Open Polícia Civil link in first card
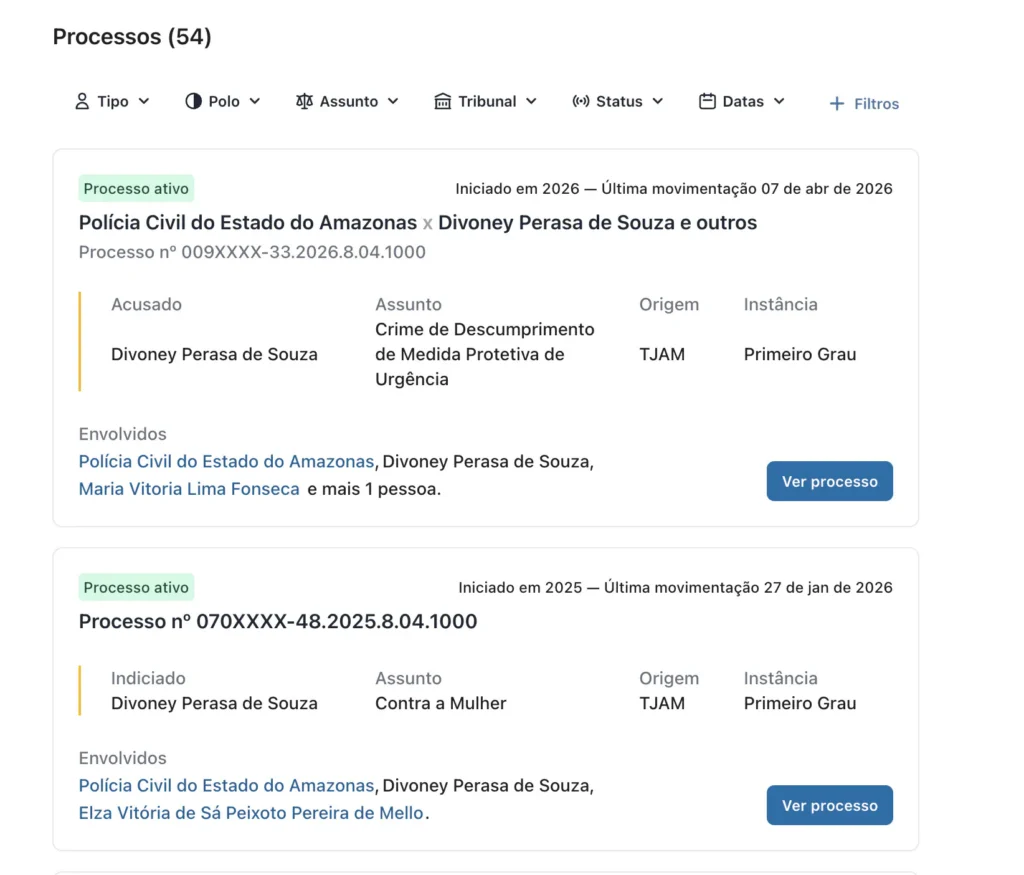Image resolution: width=1024 pixels, height=875 pixels. click(x=226, y=462)
